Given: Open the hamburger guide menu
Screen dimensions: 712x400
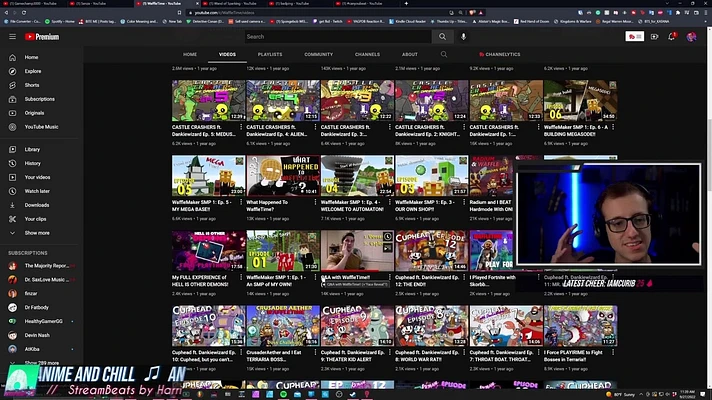Looking at the screenshot, I should click(x=12, y=37).
